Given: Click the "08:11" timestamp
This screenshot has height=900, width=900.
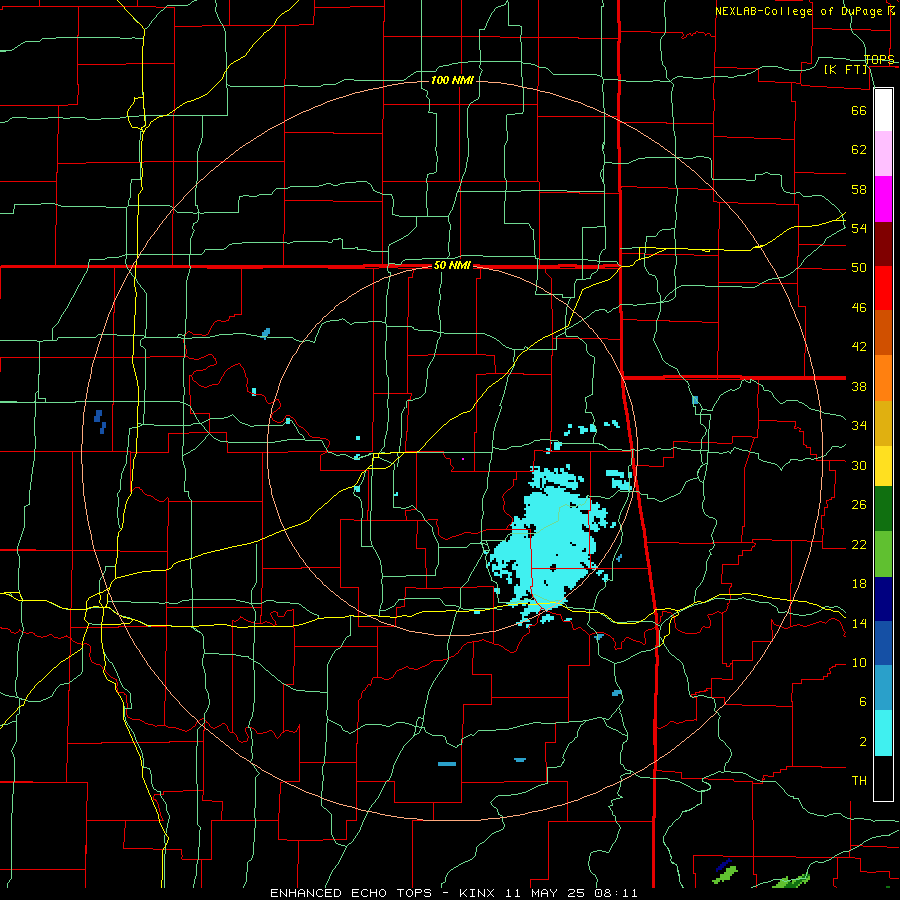Looking at the screenshot, I should (x=615, y=893).
